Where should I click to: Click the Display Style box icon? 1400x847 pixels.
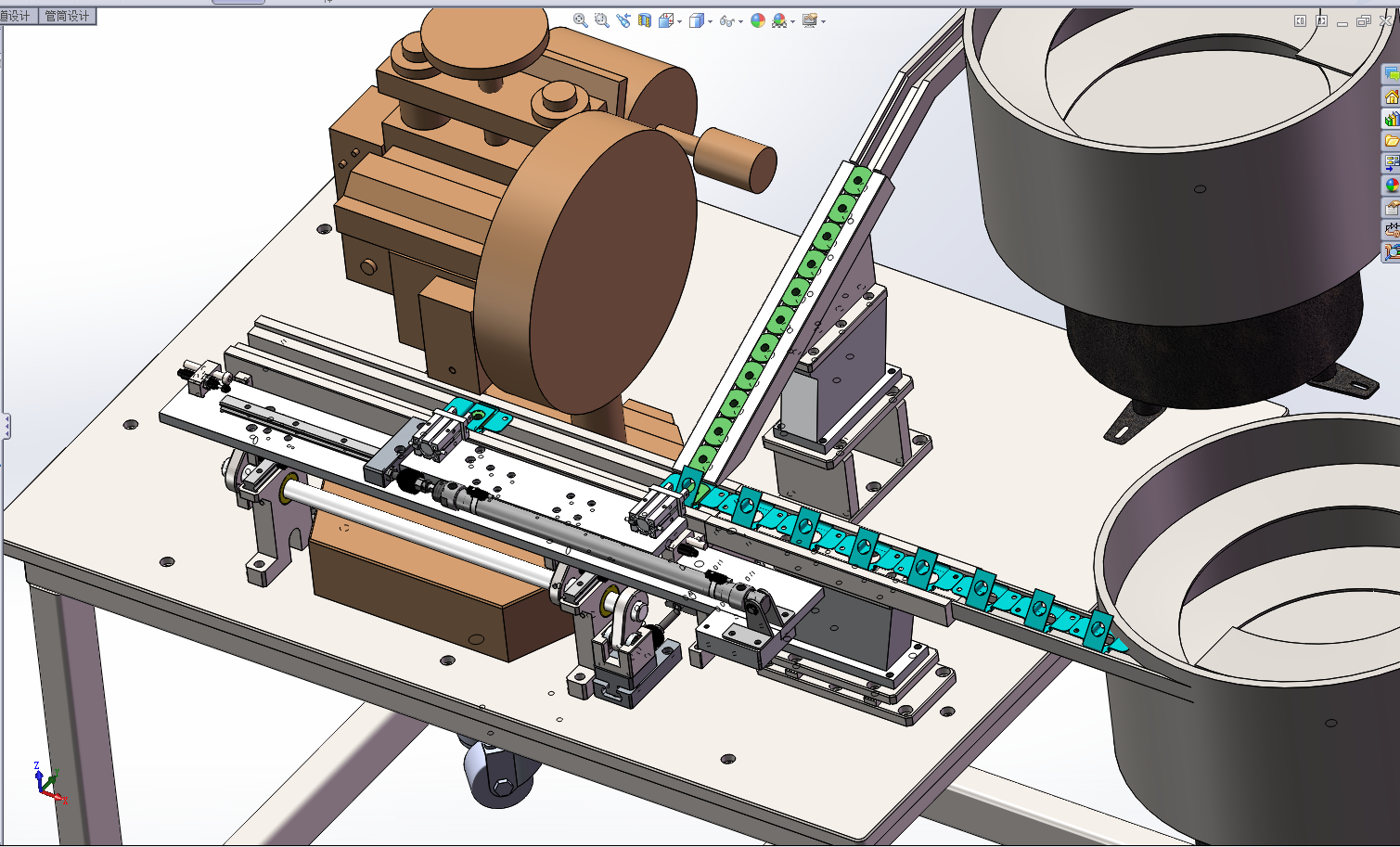[x=697, y=20]
